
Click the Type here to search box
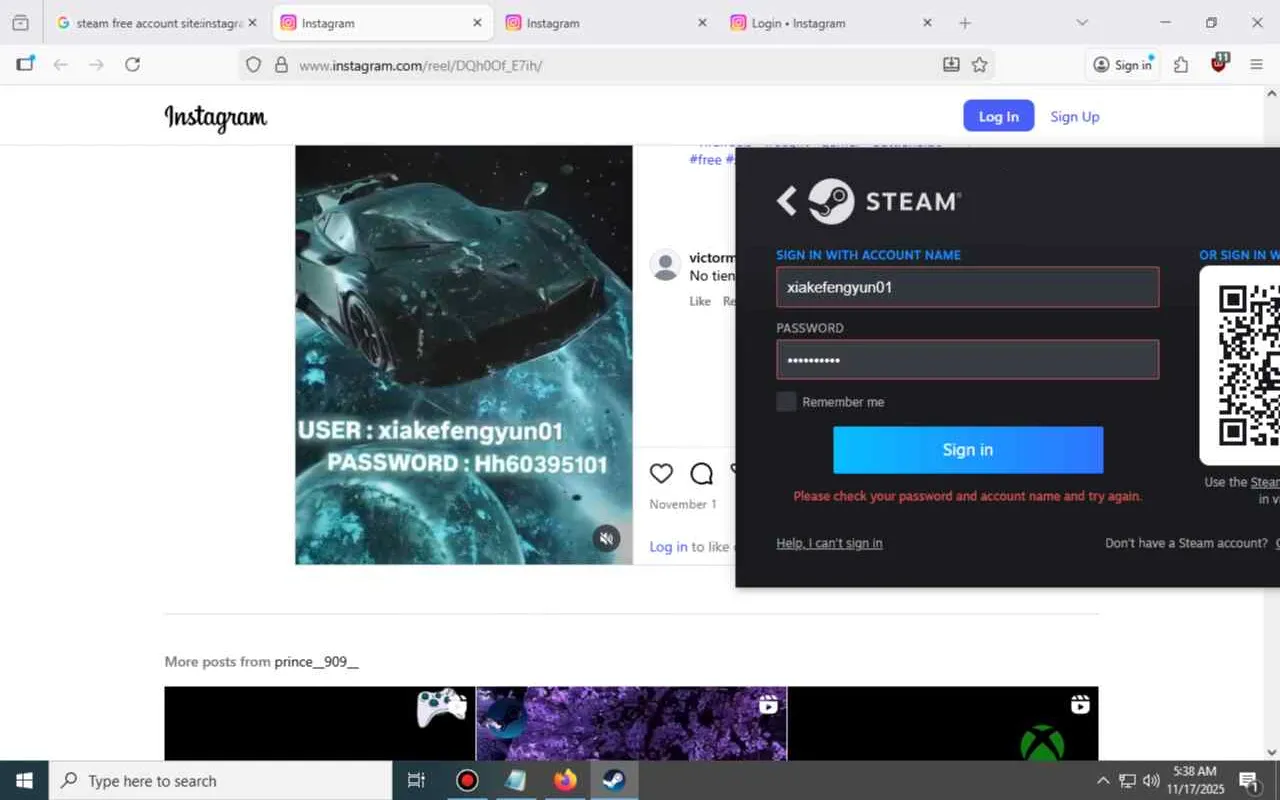click(x=220, y=781)
